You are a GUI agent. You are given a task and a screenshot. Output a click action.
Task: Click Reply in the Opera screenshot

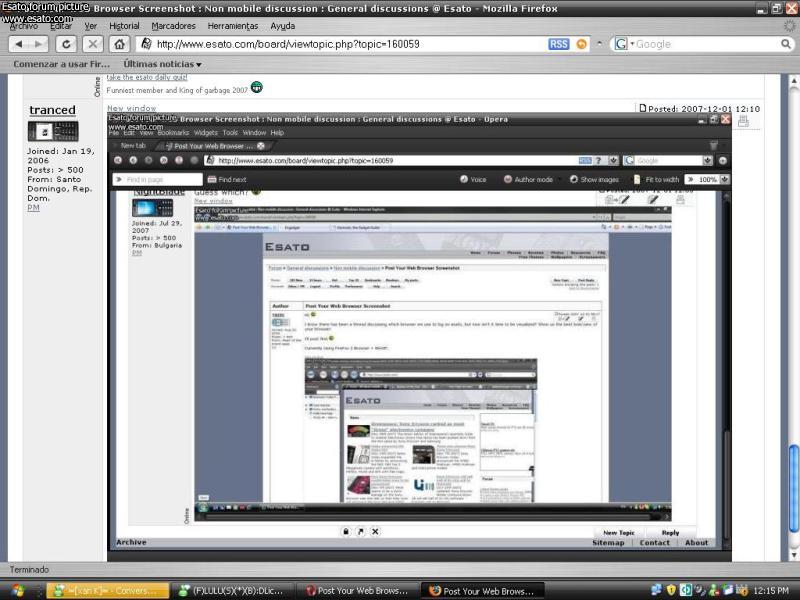670,533
